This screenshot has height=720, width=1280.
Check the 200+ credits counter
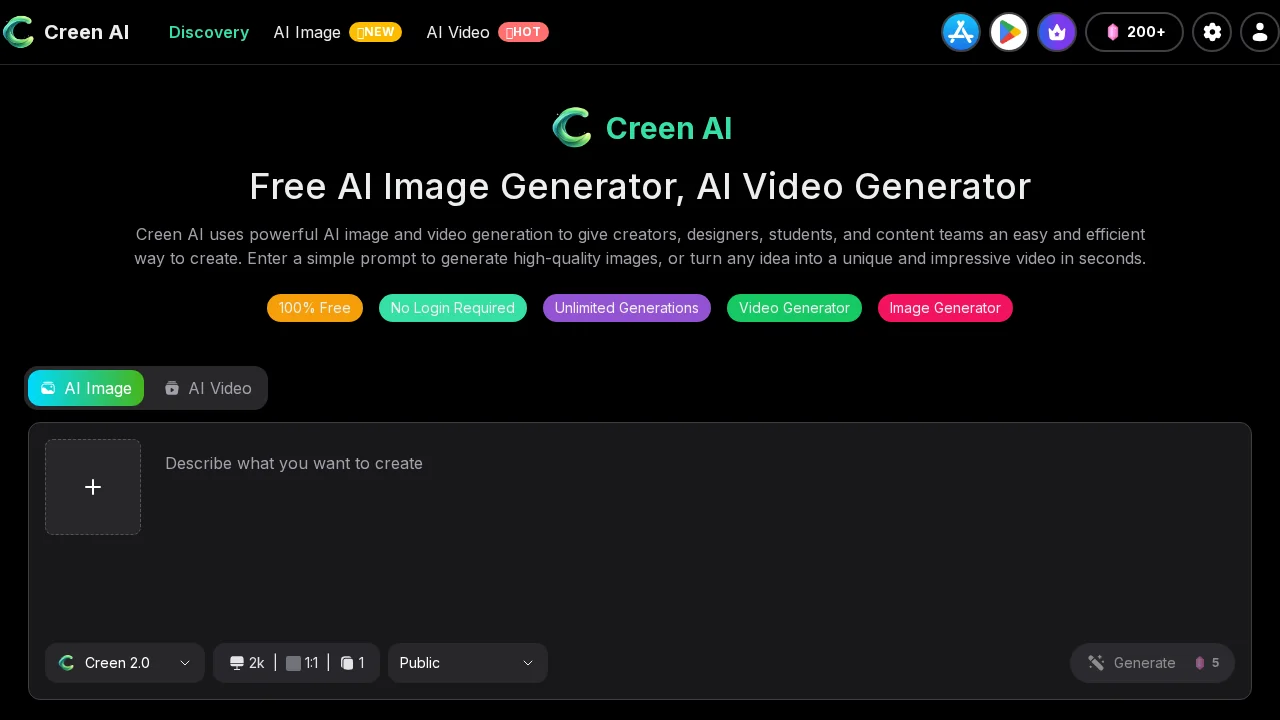(x=1134, y=32)
